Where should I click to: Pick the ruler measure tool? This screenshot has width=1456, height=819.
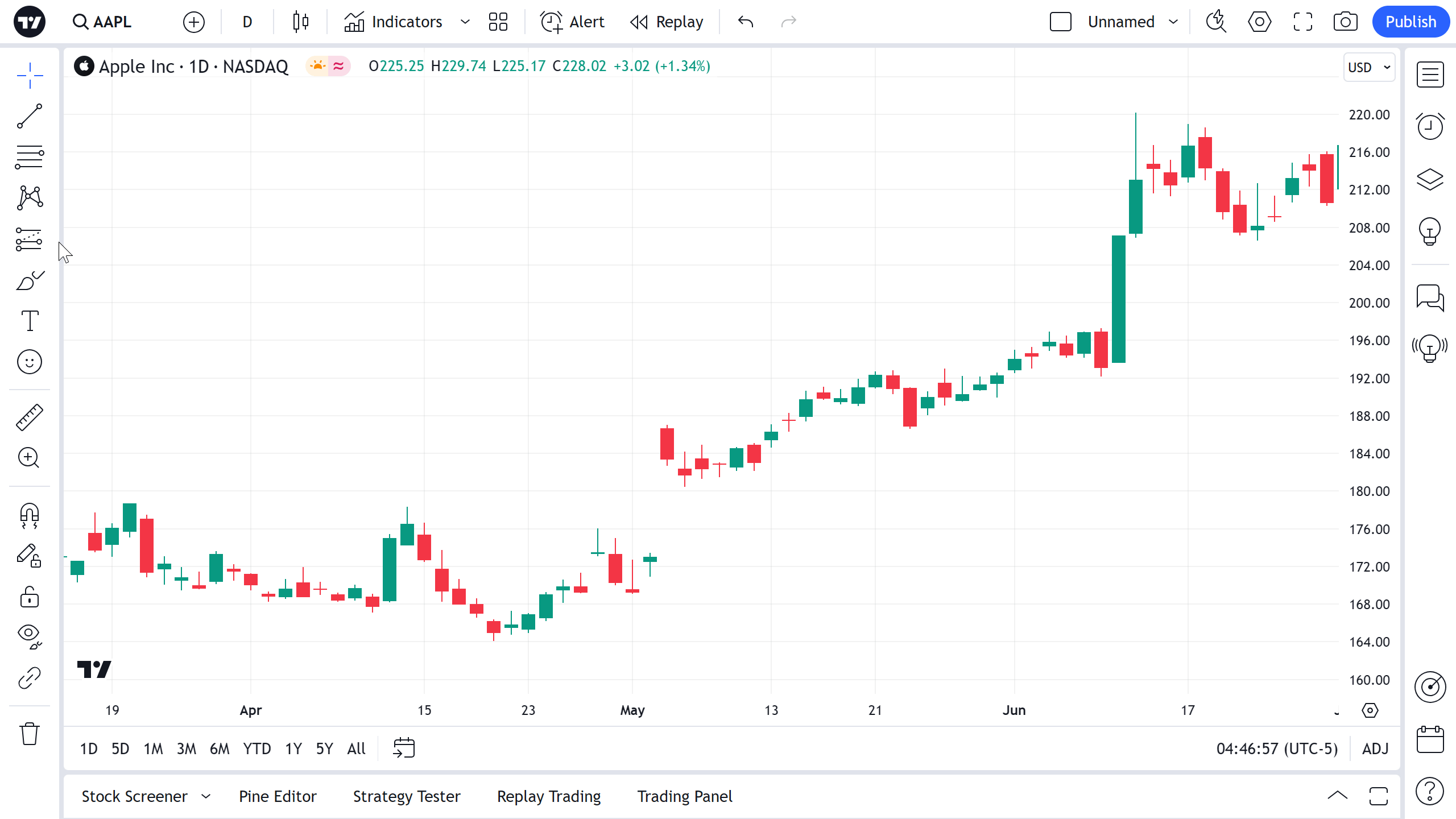[x=30, y=417]
